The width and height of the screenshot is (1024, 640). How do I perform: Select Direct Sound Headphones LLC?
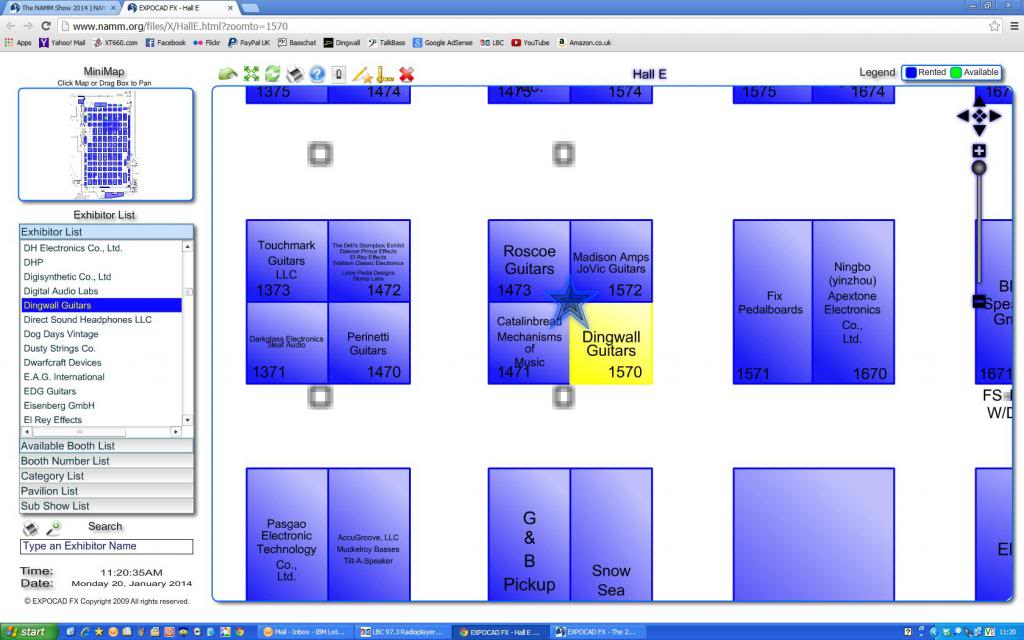point(101,319)
